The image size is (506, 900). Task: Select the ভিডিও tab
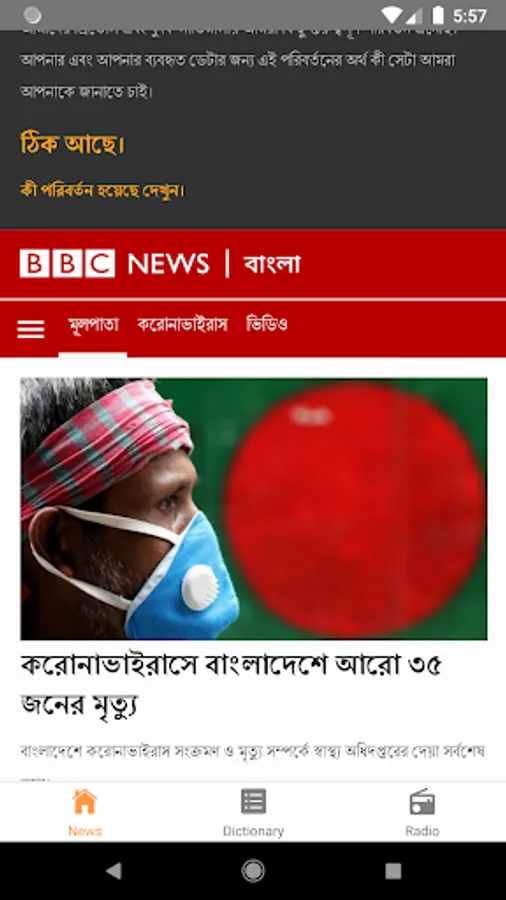[x=267, y=325]
